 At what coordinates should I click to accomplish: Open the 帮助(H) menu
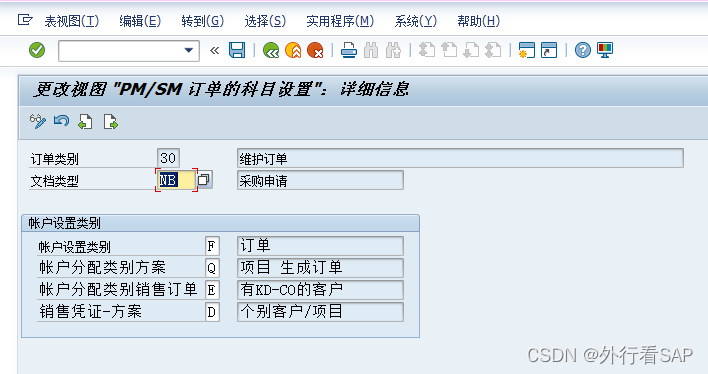click(478, 21)
